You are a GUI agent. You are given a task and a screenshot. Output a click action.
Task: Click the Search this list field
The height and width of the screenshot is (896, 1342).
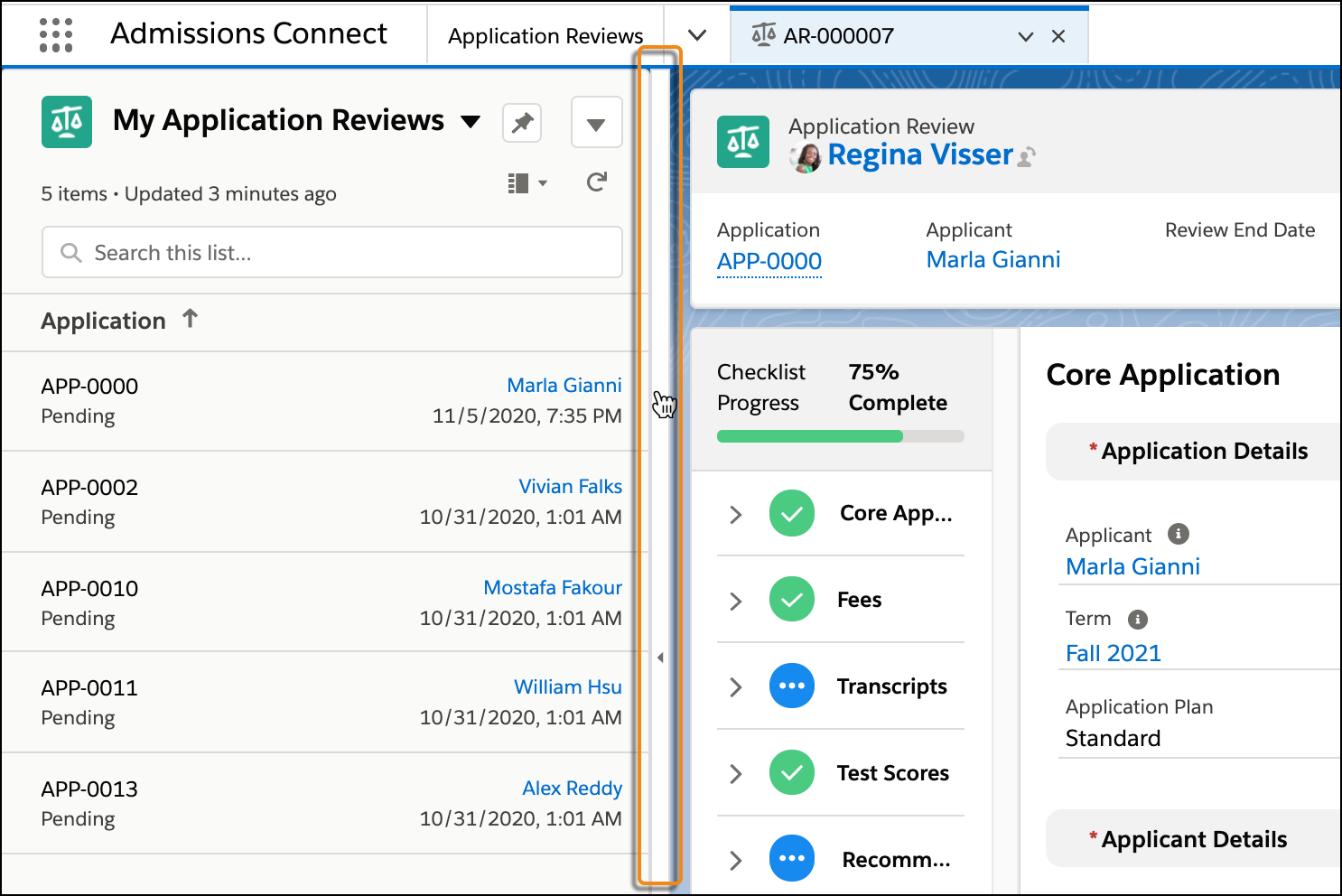[x=332, y=252]
